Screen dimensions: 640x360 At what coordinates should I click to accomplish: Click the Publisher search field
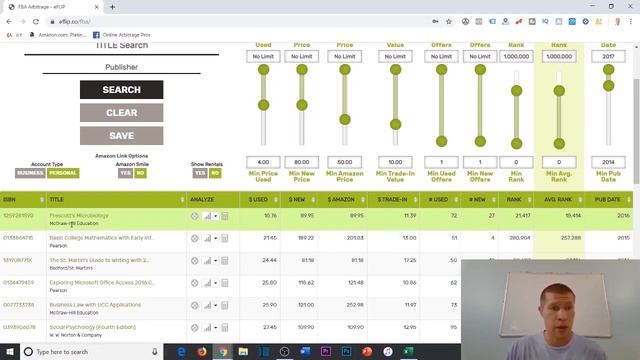point(122,67)
